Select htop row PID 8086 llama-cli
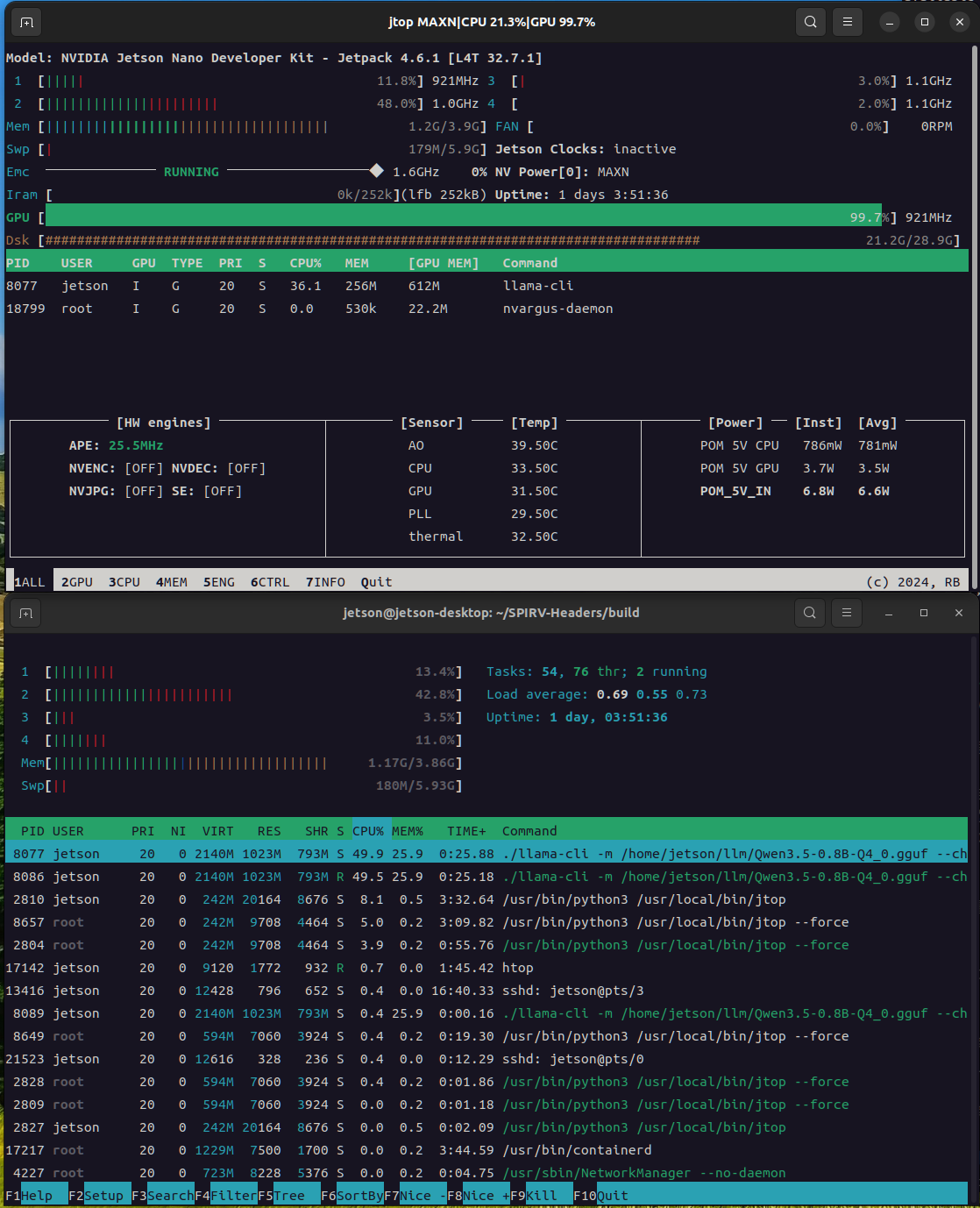 click(x=487, y=877)
